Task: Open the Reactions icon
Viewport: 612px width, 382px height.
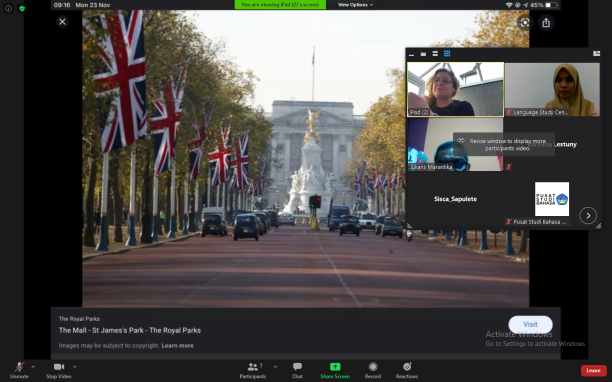Action: pos(407,366)
